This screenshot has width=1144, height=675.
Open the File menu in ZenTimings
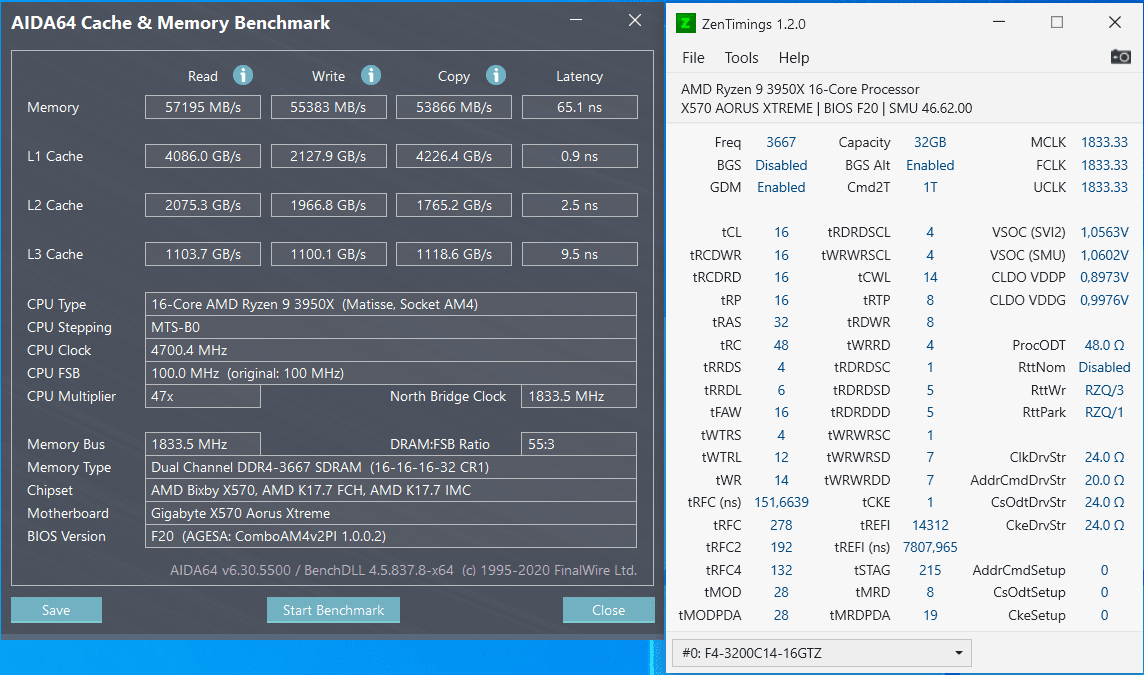click(693, 58)
